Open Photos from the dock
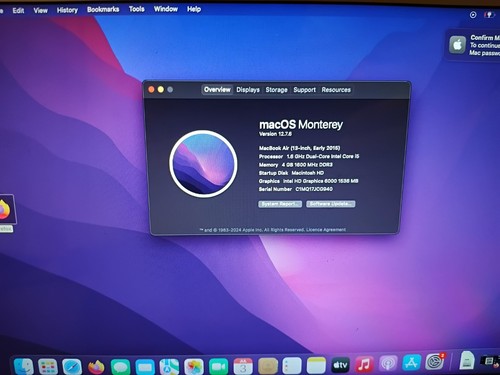 [x=194, y=367]
